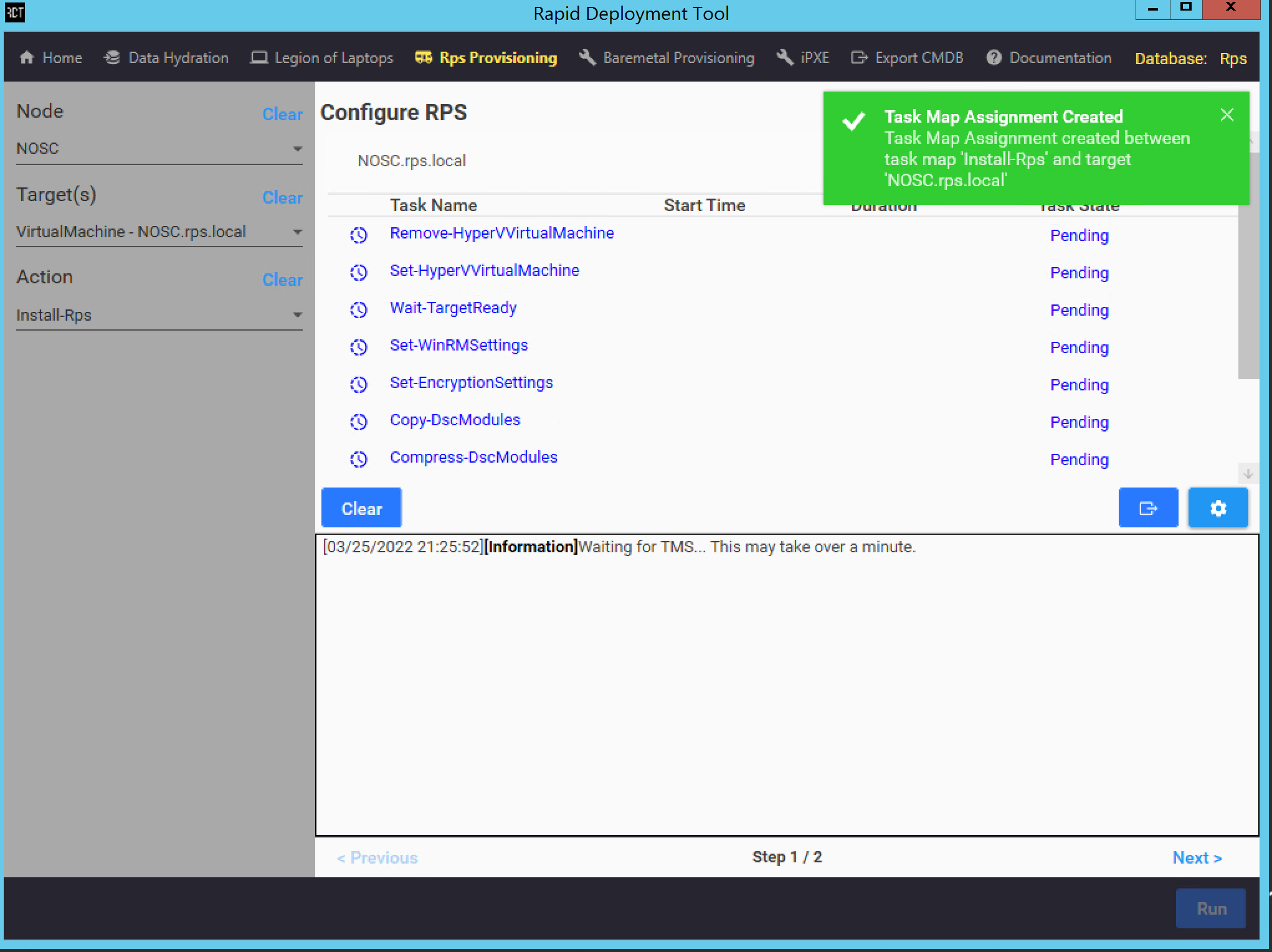Open the Target(s) dropdown for VirtualMachine

click(x=159, y=232)
